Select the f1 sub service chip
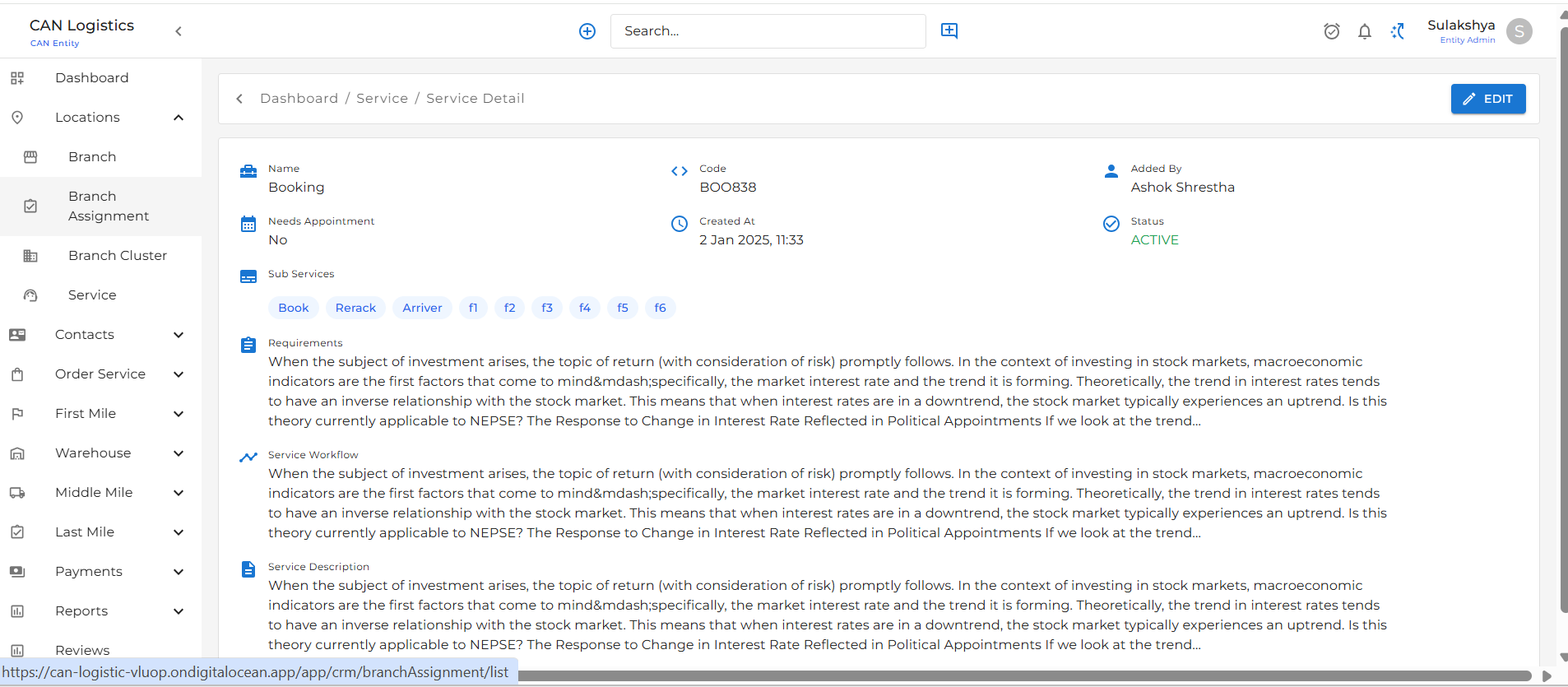The height and width of the screenshot is (687, 1568). pyautogui.click(x=473, y=308)
